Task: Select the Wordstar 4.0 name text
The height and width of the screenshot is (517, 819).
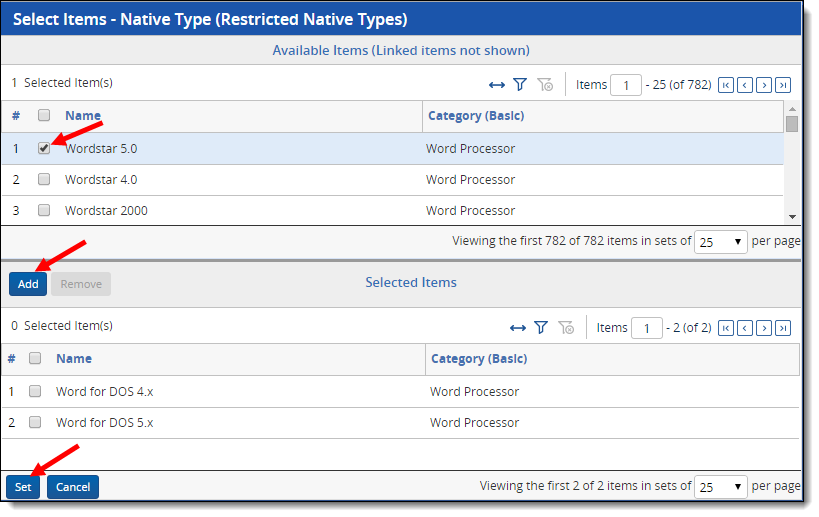Action: point(101,180)
